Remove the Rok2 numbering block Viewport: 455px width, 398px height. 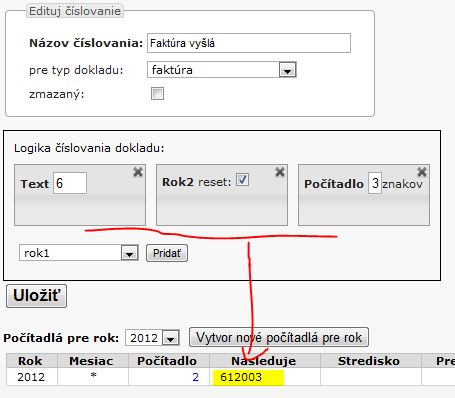pyautogui.click(x=280, y=172)
